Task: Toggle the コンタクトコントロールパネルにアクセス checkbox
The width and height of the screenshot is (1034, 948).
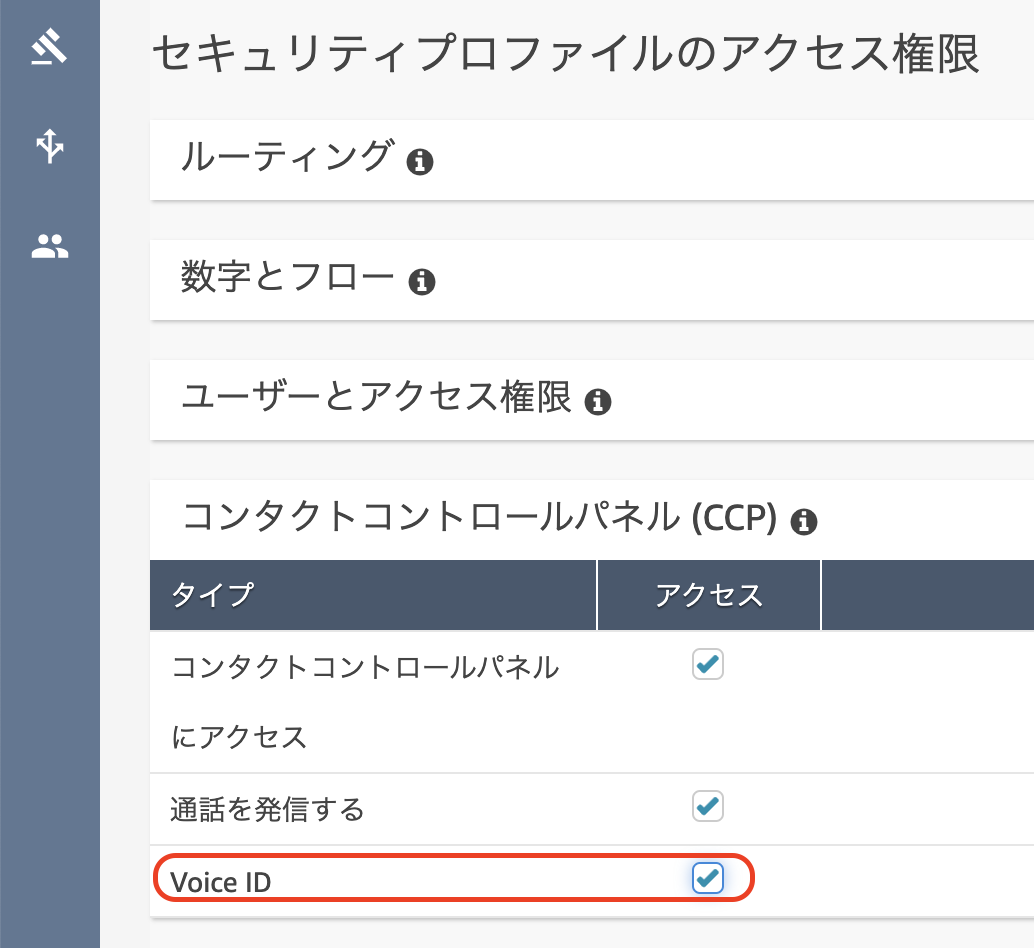Action: (x=708, y=664)
